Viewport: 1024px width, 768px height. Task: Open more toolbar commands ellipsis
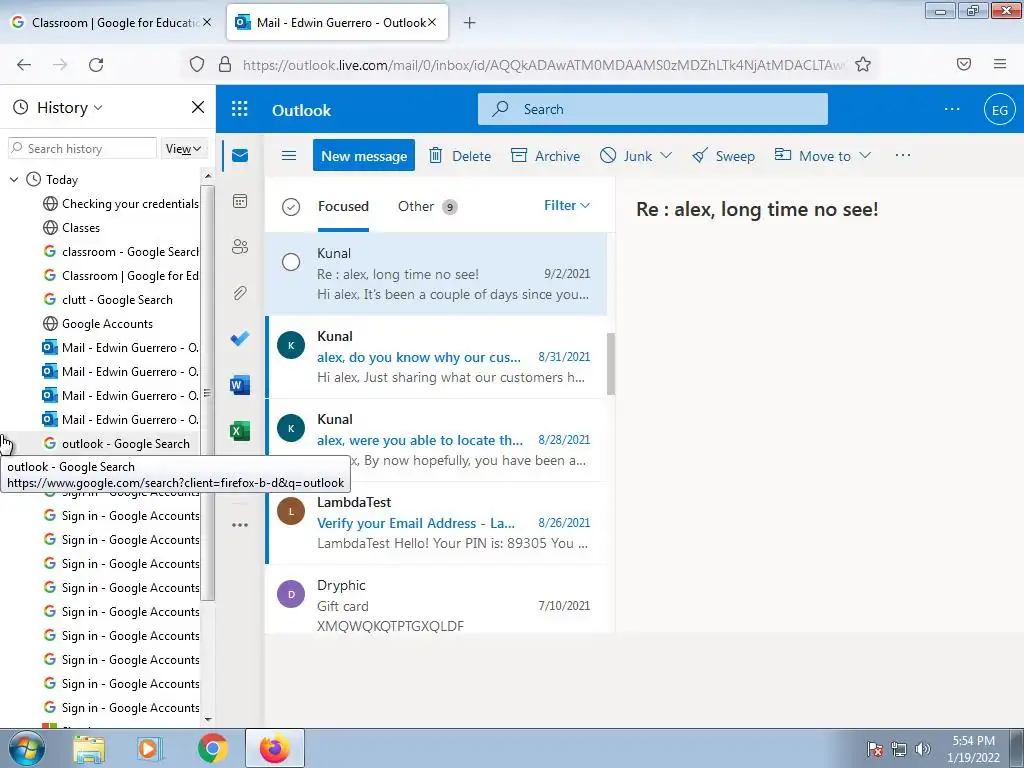click(x=903, y=155)
